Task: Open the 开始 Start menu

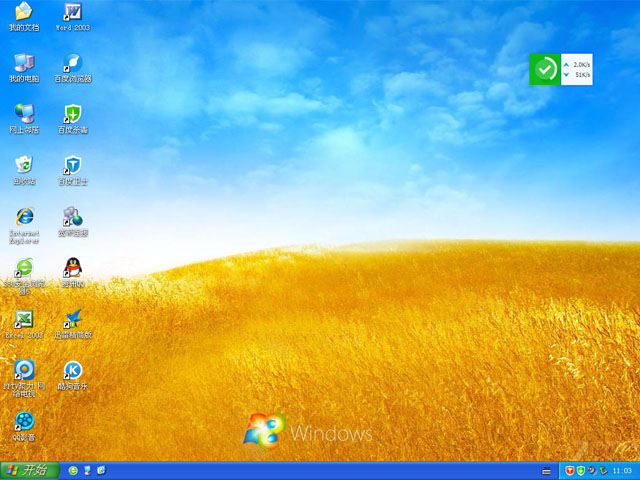Action: (29, 471)
